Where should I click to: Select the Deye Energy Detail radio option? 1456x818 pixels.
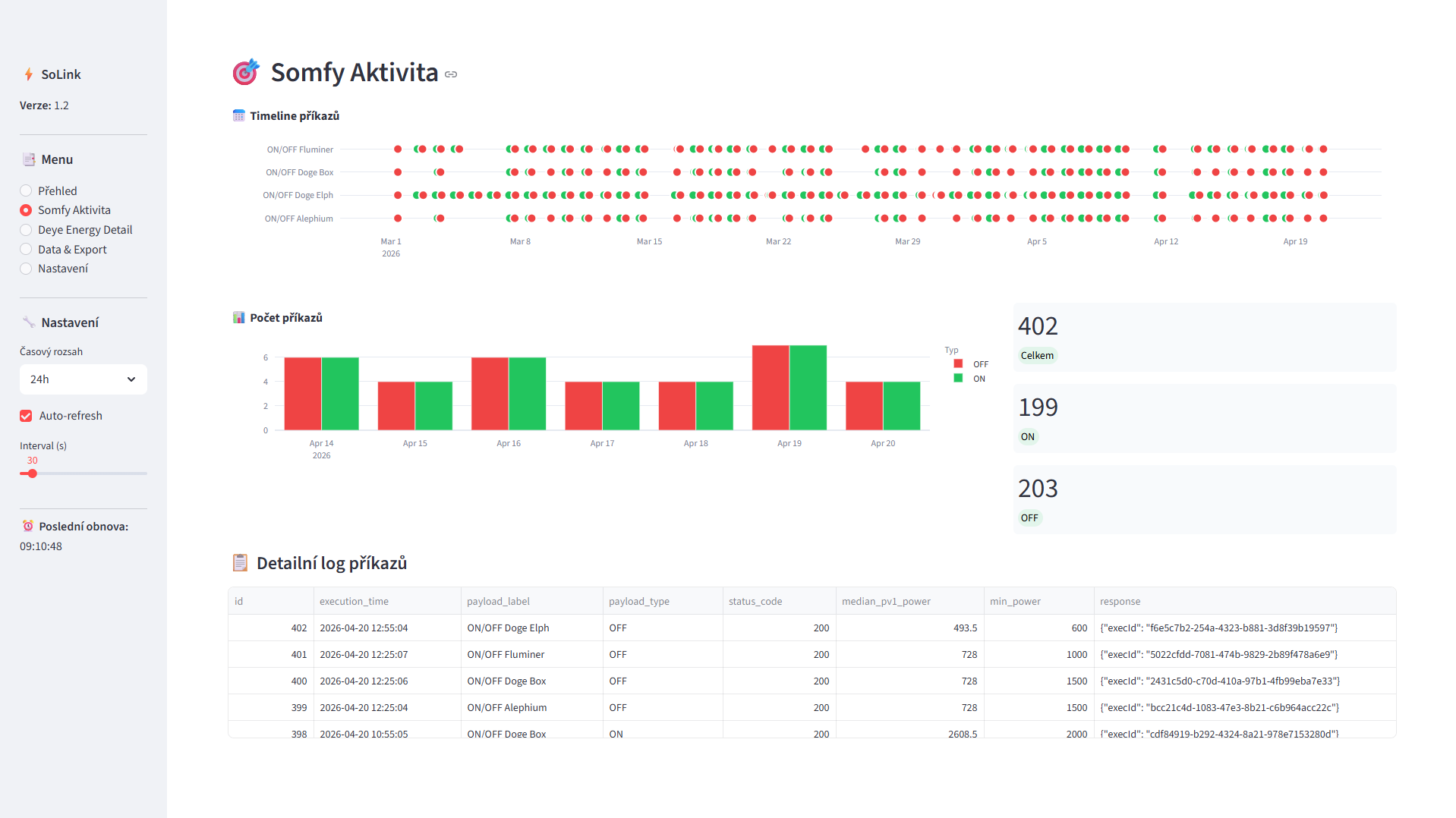[27, 230]
